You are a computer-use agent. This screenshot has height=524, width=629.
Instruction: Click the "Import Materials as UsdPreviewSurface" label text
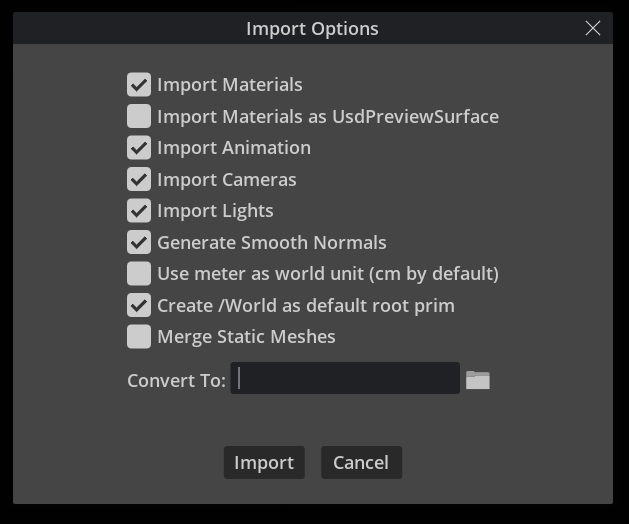coord(328,117)
